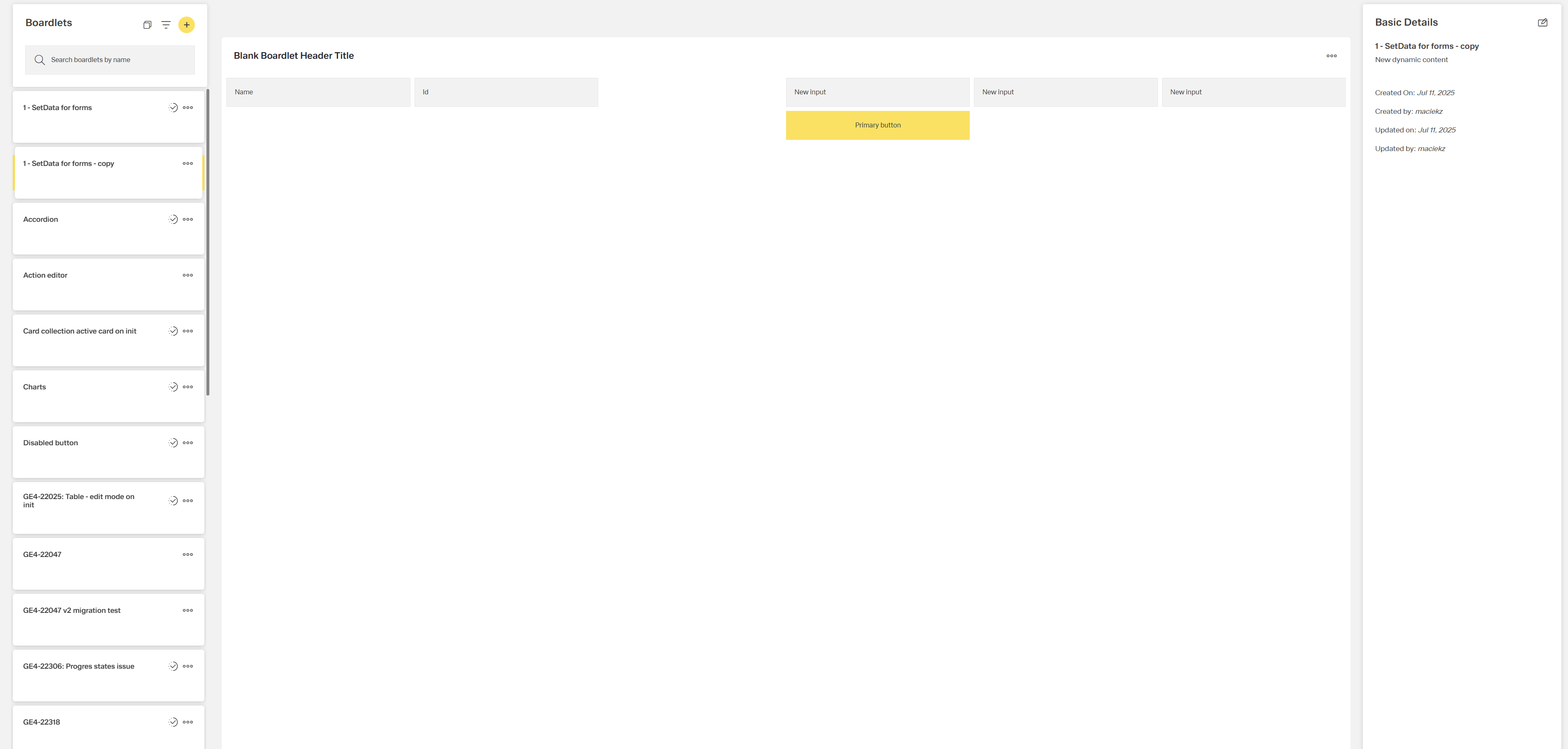Click the checkmark icon on Disabled button boardlet

tap(172, 443)
